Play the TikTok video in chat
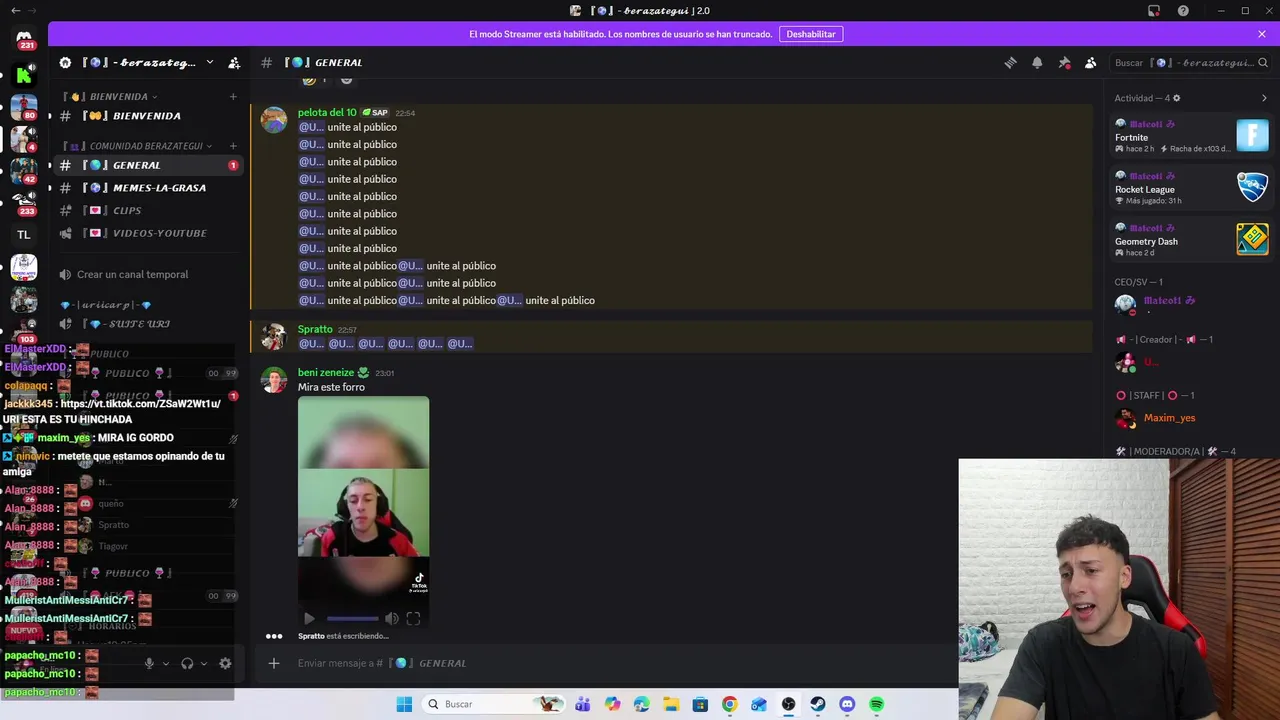The height and width of the screenshot is (720, 1280). [309, 619]
